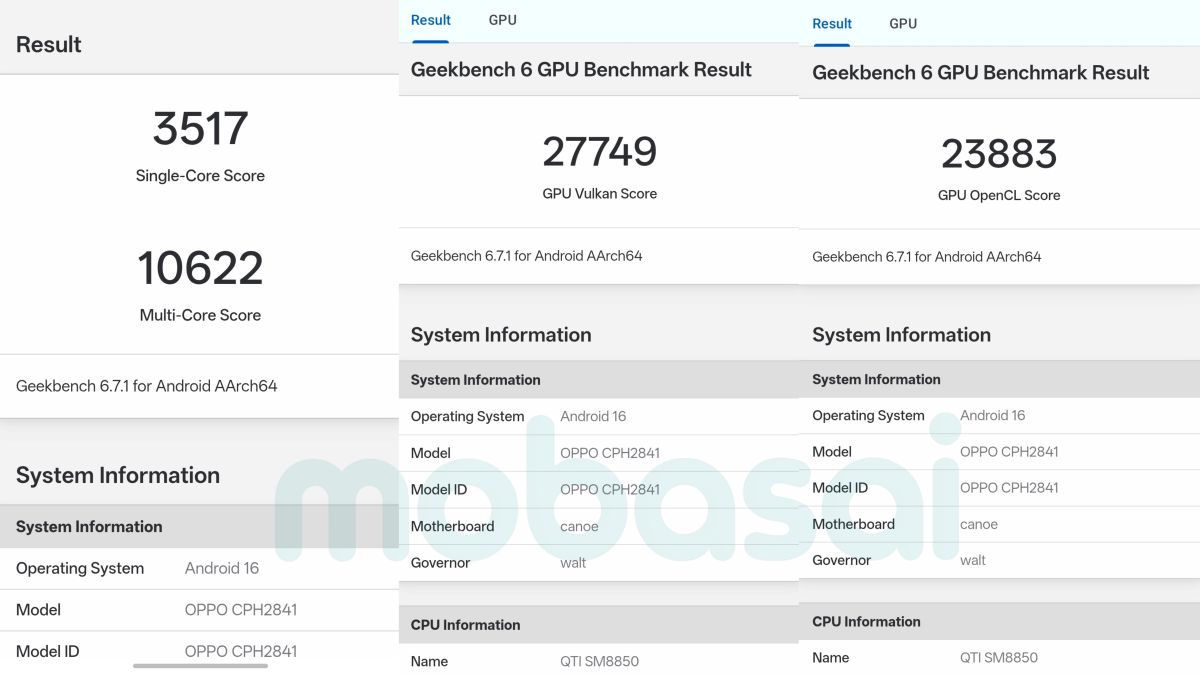1200x674 pixels.
Task: Click Geekbench 6 GPU Benchmark Result heading, Vulkan panel
Action: coord(581,70)
